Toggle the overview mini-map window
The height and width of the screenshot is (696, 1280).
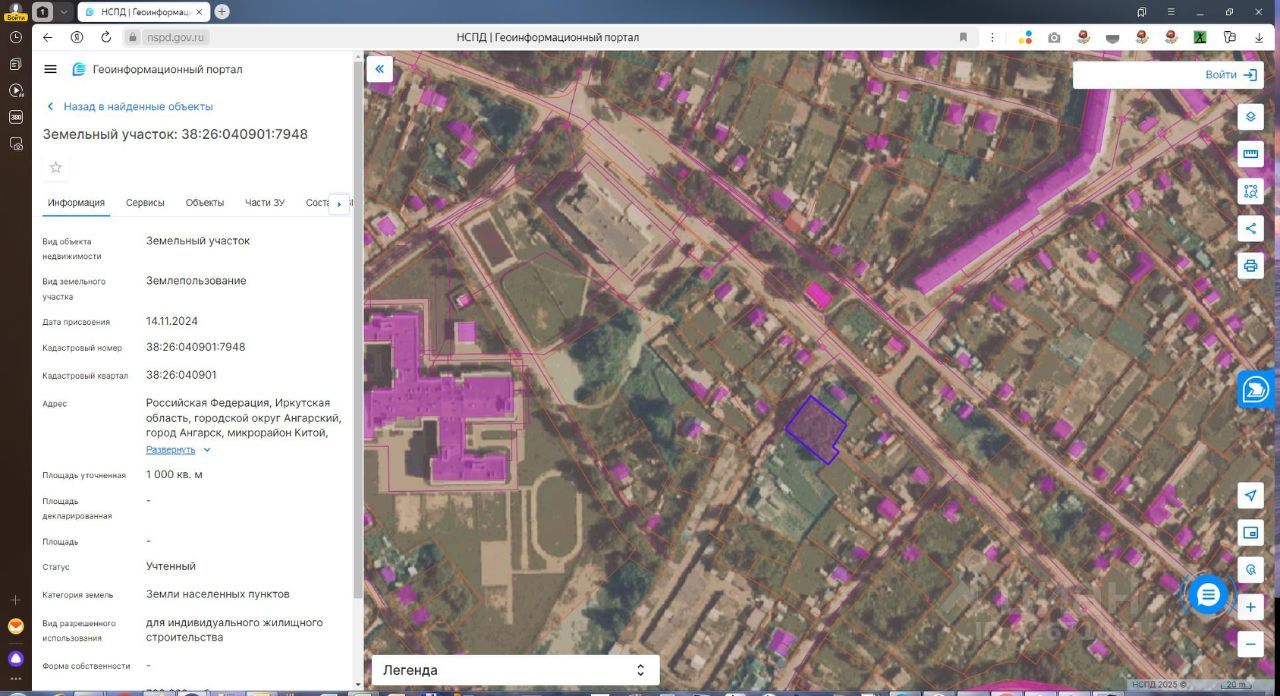pos(1250,532)
